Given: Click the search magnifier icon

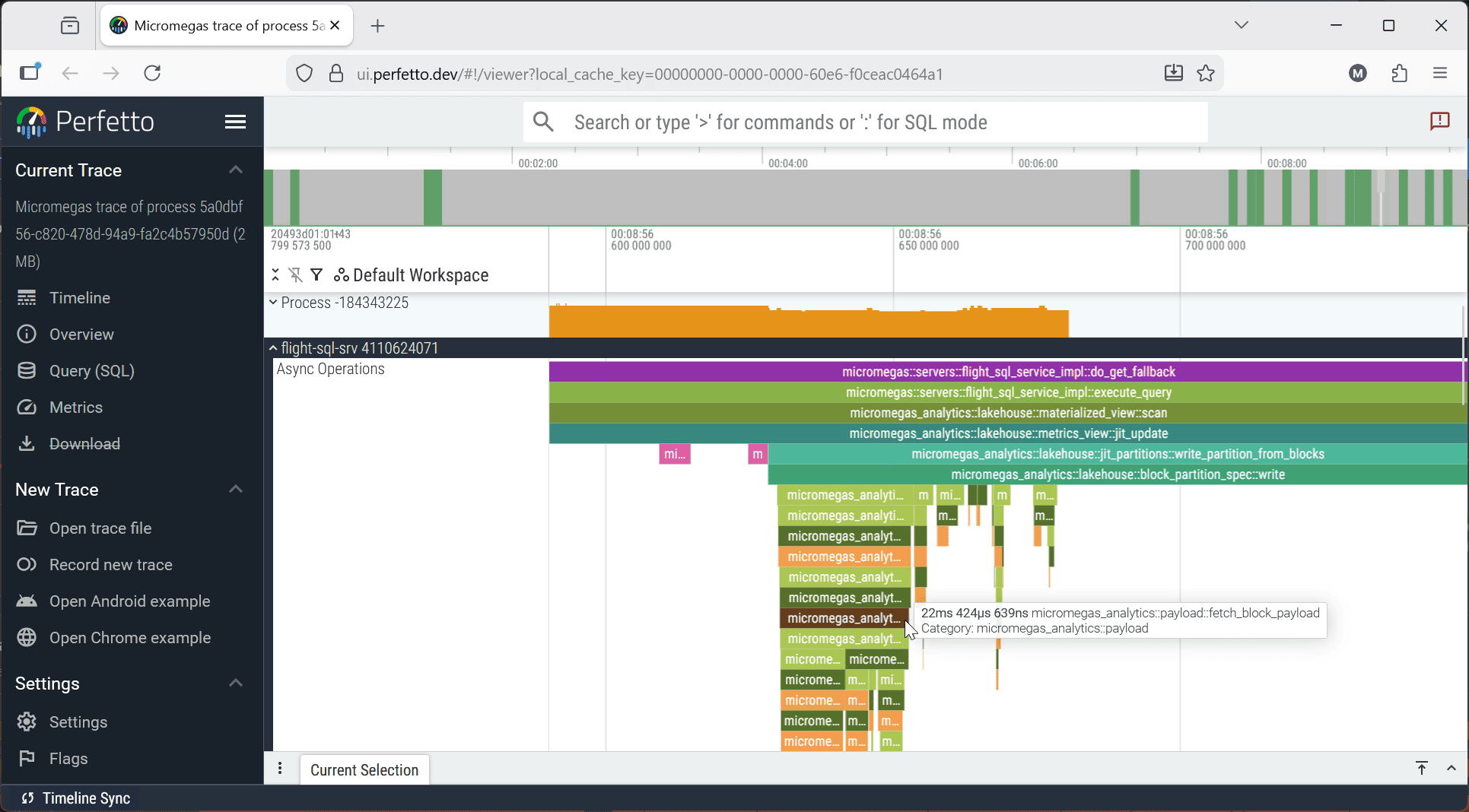Looking at the screenshot, I should [543, 122].
